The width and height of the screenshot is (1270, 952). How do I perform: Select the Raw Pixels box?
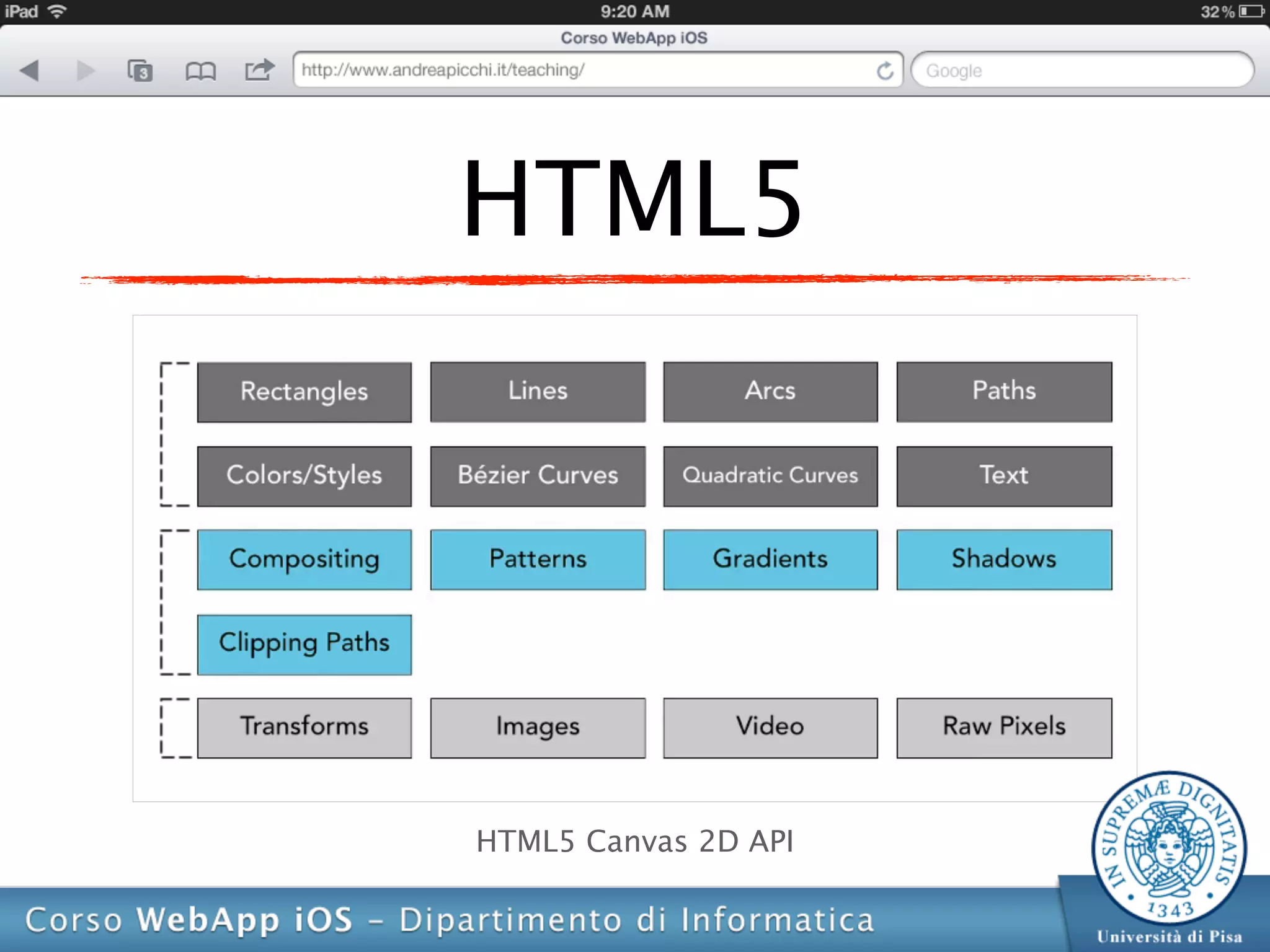pyautogui.click(x=1005, y=728)
